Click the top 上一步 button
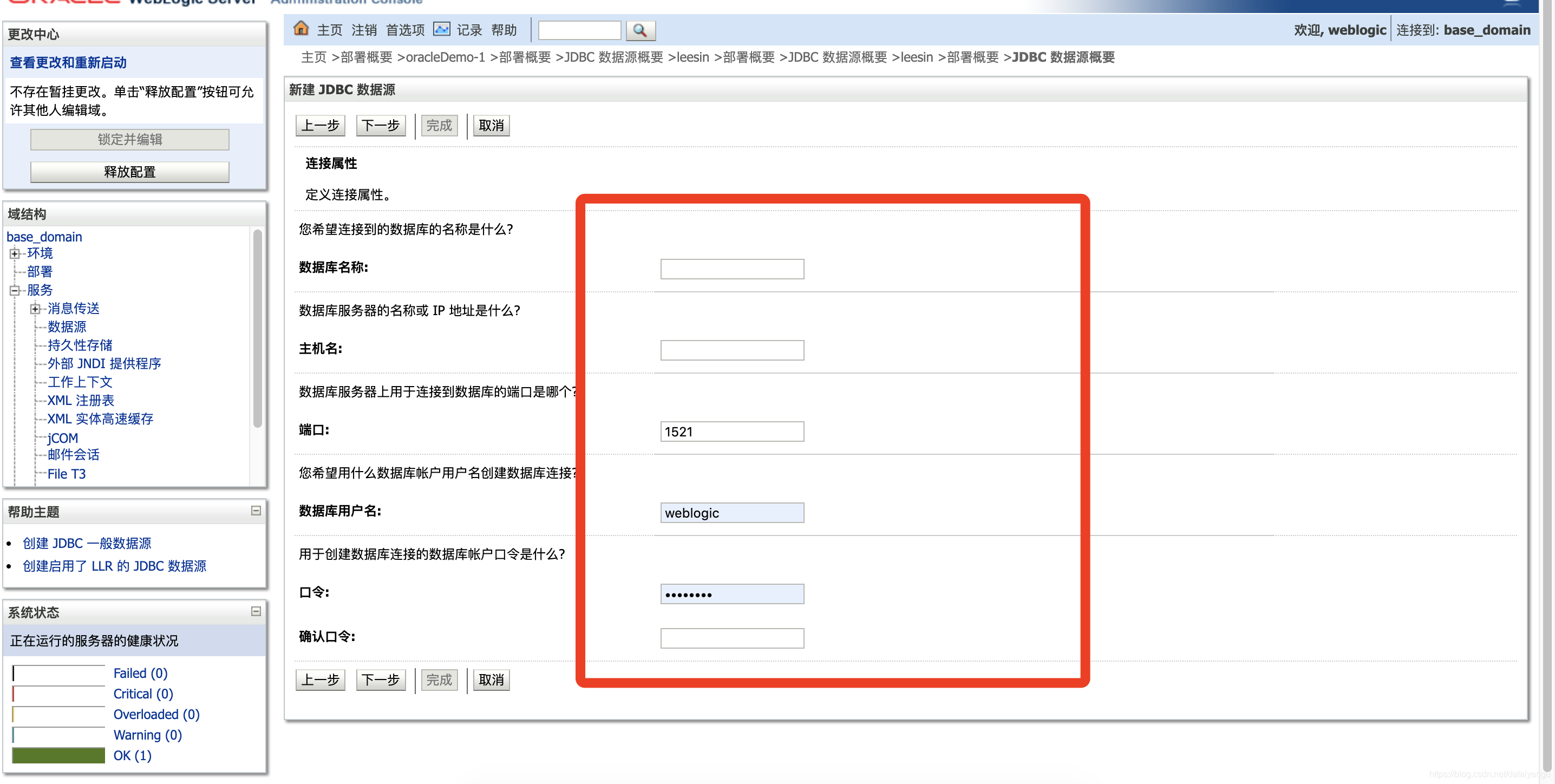1555x784 pixels. [320, 126]
